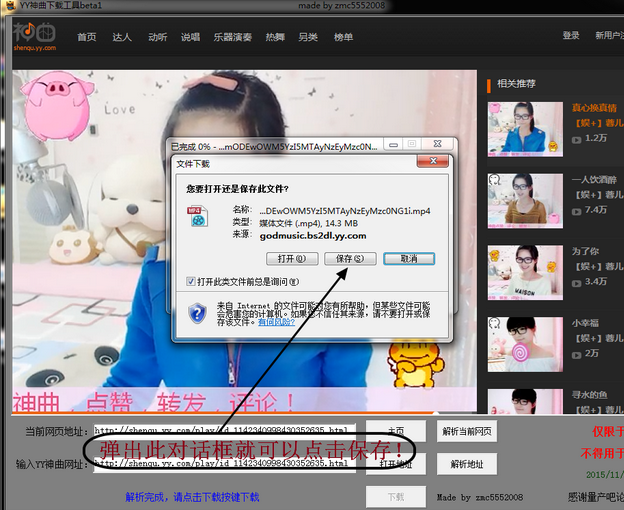Click the 一人饮酒醉 title link
Viewport: 624px width, 510px height.
coord(594,179)
